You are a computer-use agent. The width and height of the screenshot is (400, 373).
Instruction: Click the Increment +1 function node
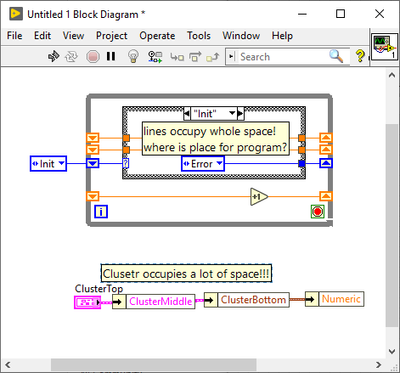259,197
